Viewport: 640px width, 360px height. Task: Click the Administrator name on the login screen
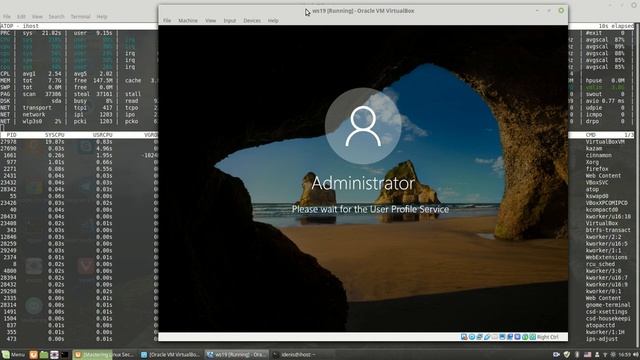pyautogui.click(x=363, y=183)
